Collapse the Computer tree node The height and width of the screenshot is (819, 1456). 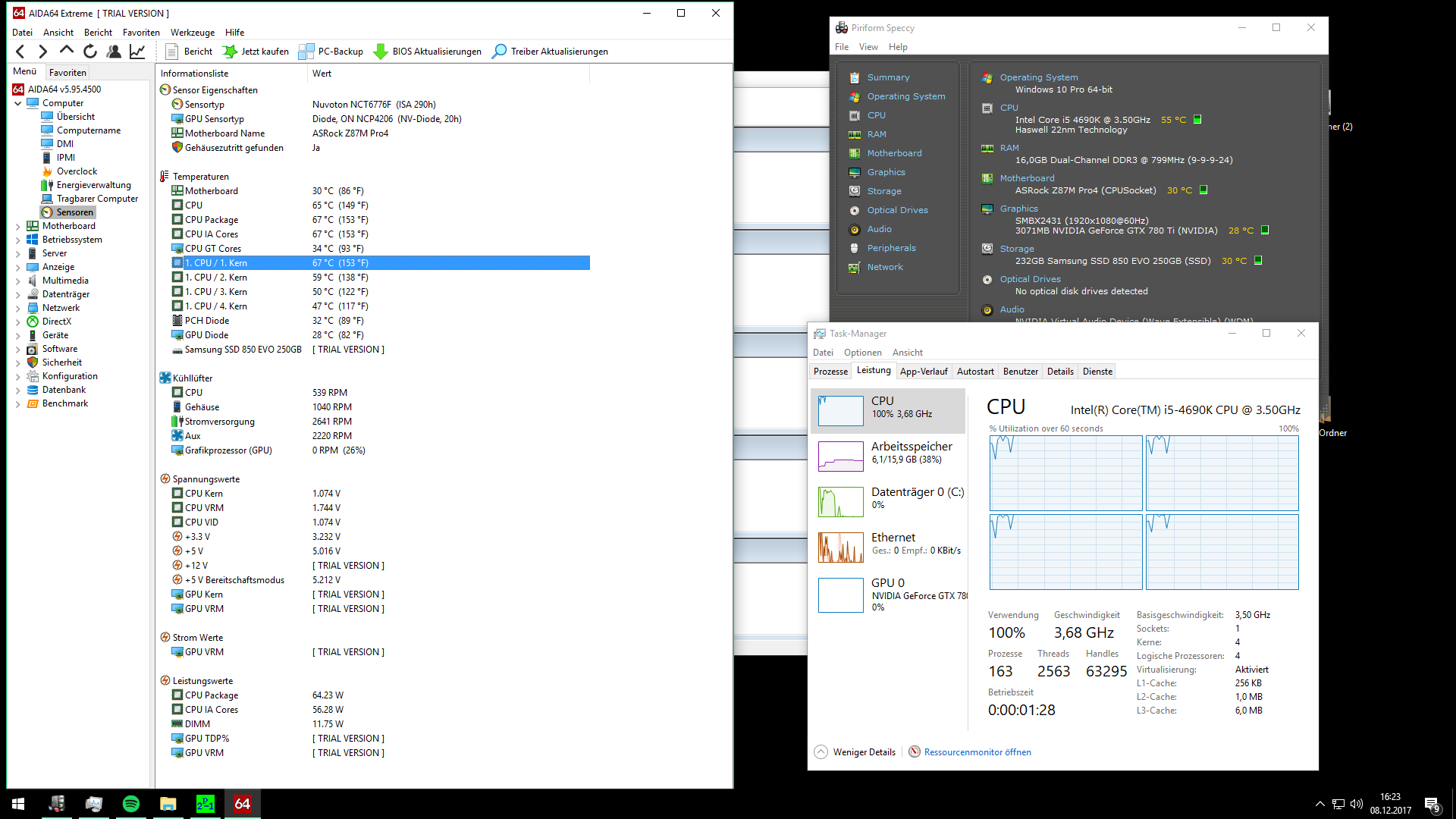18,103
